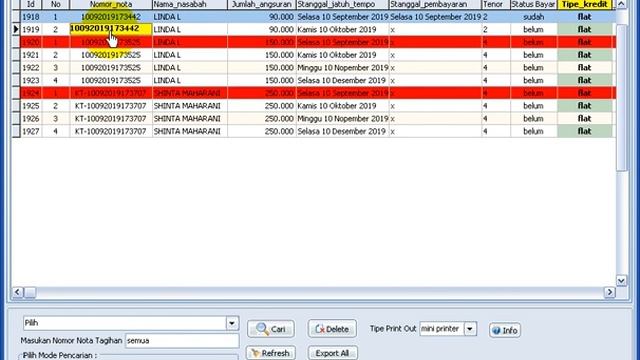Select the red row Id 1920

(x=318, y=42)
